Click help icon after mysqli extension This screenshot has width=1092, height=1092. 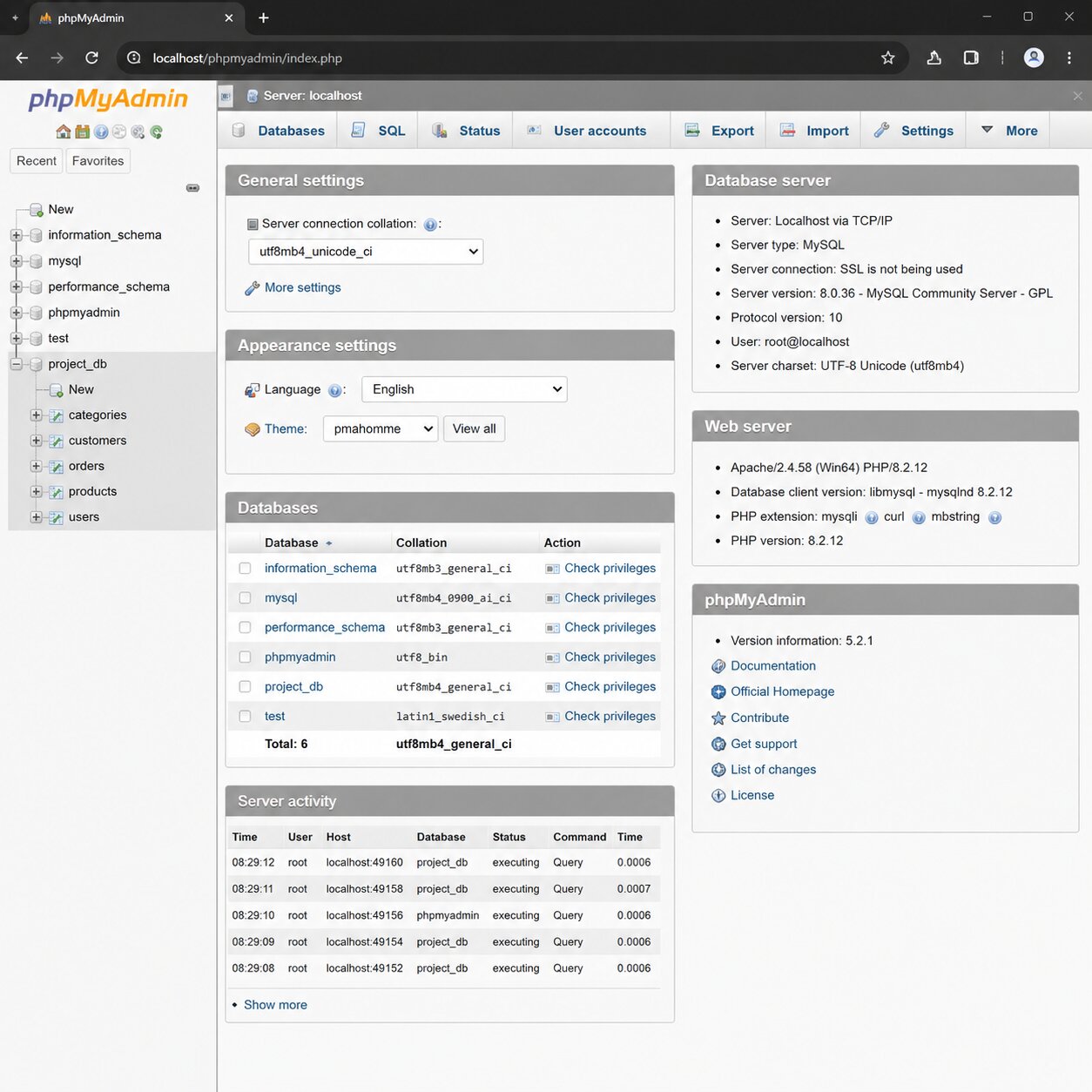coord(872,517)
